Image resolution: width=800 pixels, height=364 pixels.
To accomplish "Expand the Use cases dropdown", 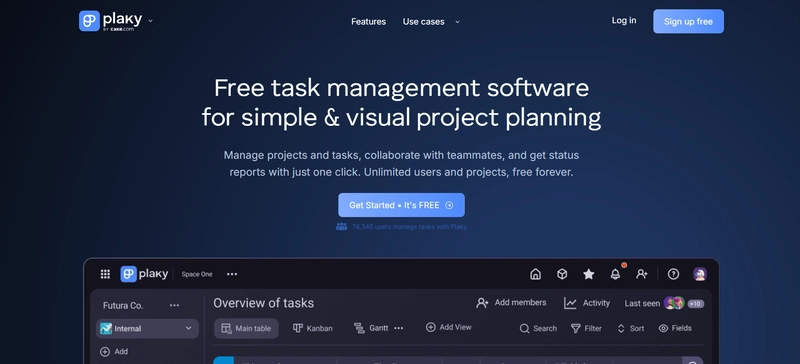I will coord(431,21).
